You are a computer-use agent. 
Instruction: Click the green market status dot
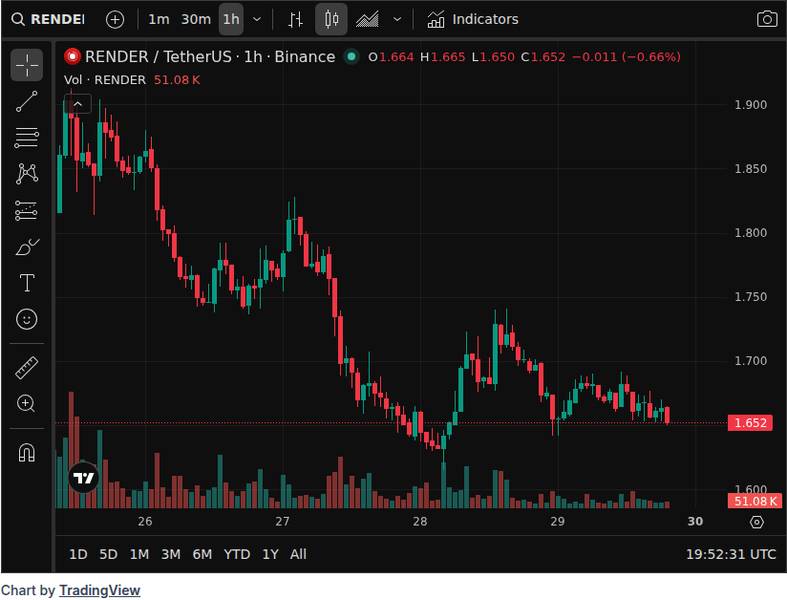click(352, 57)
